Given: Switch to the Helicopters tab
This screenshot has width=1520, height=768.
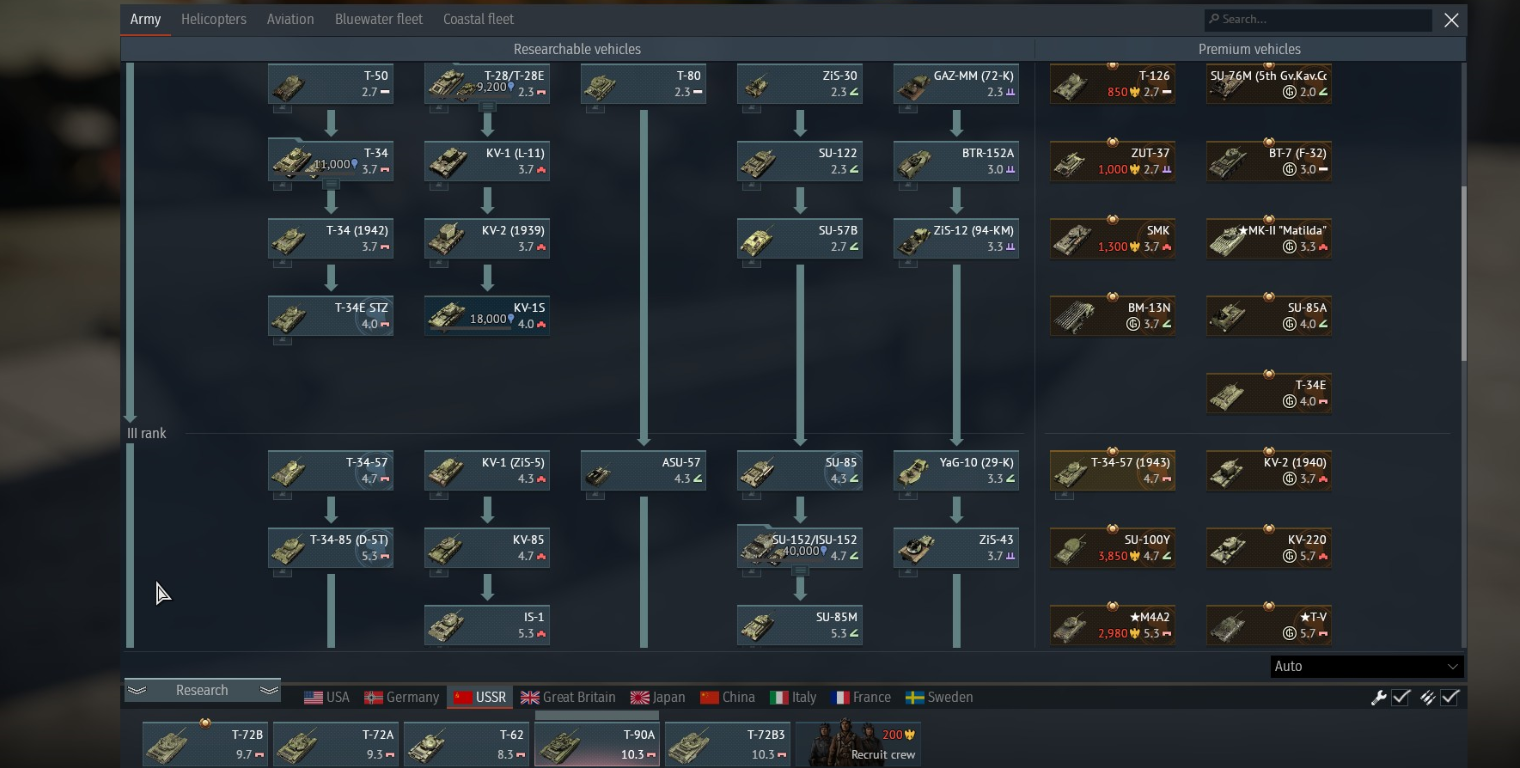Looking at the screenshot, I should click(214, 19).
